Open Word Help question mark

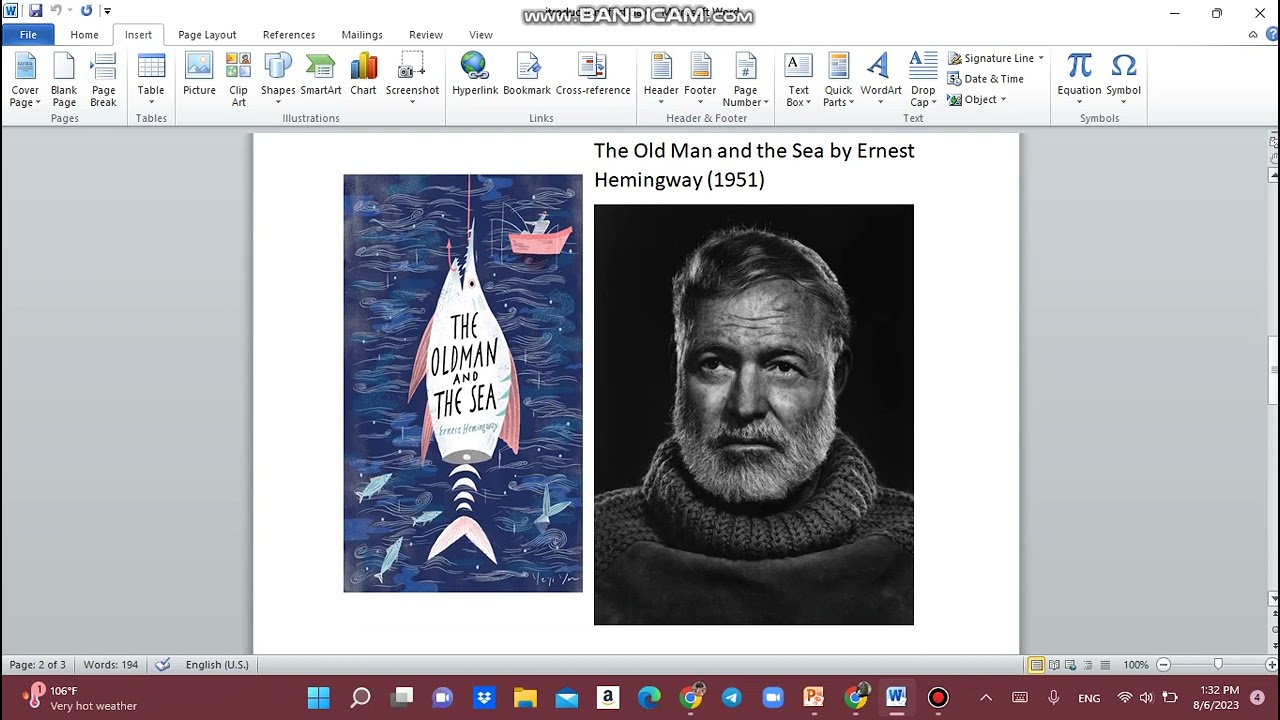point(1270,35)
